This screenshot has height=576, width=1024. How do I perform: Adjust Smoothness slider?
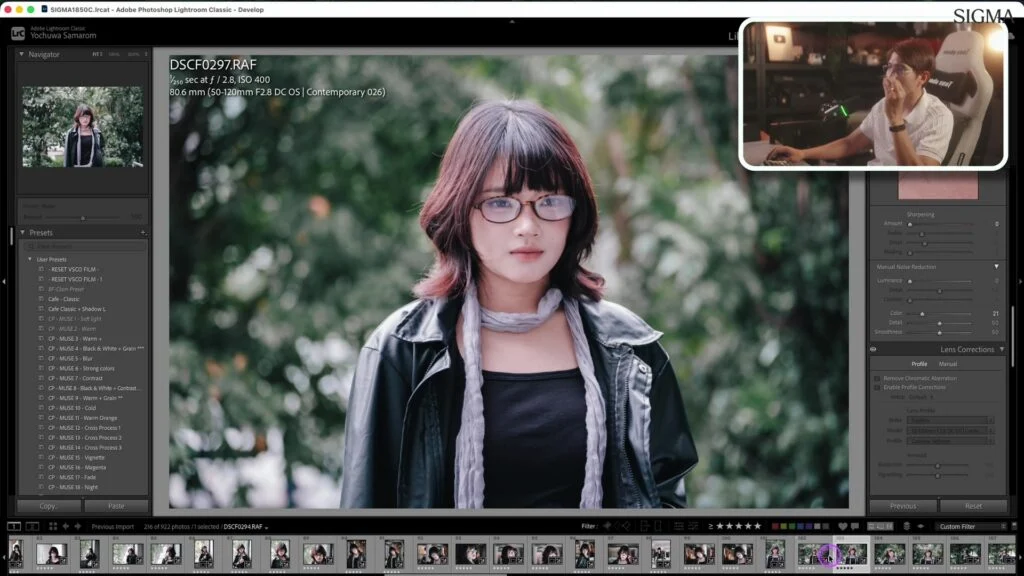pyautogui.click(x=940, y=332)
